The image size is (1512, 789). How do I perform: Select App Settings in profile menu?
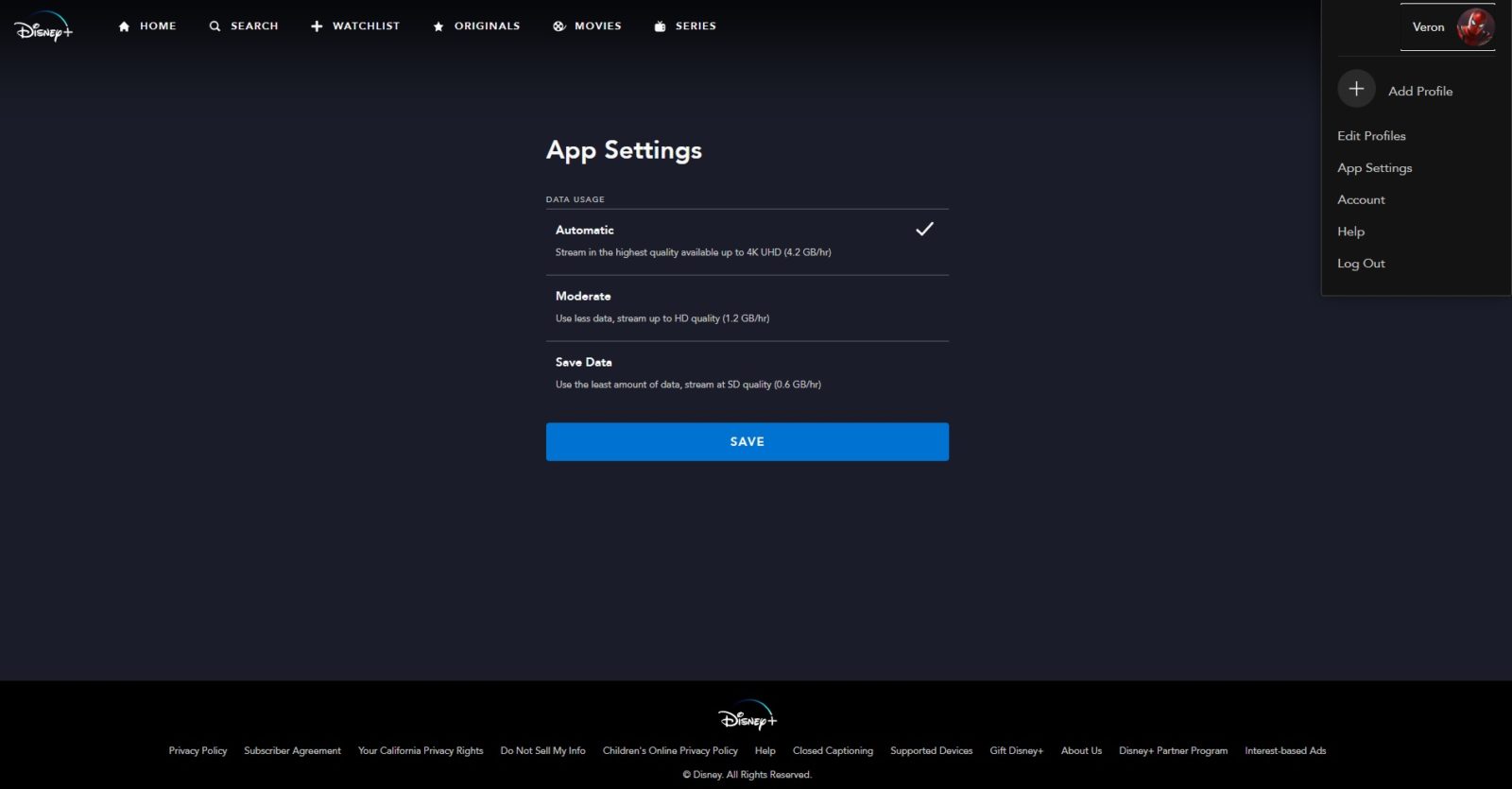[x=1374, y=168]
